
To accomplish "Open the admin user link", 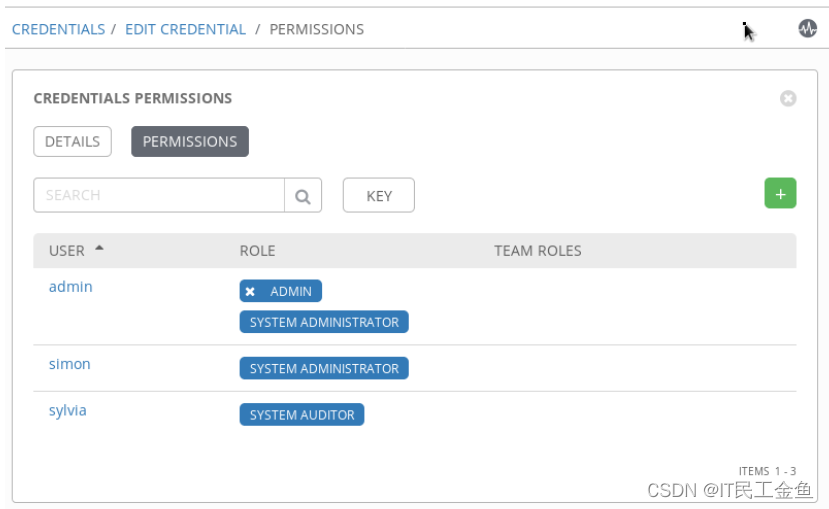I will coord(70,287).
